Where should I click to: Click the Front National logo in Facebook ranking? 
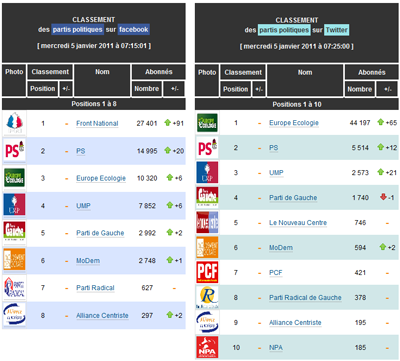coord(14,123)
